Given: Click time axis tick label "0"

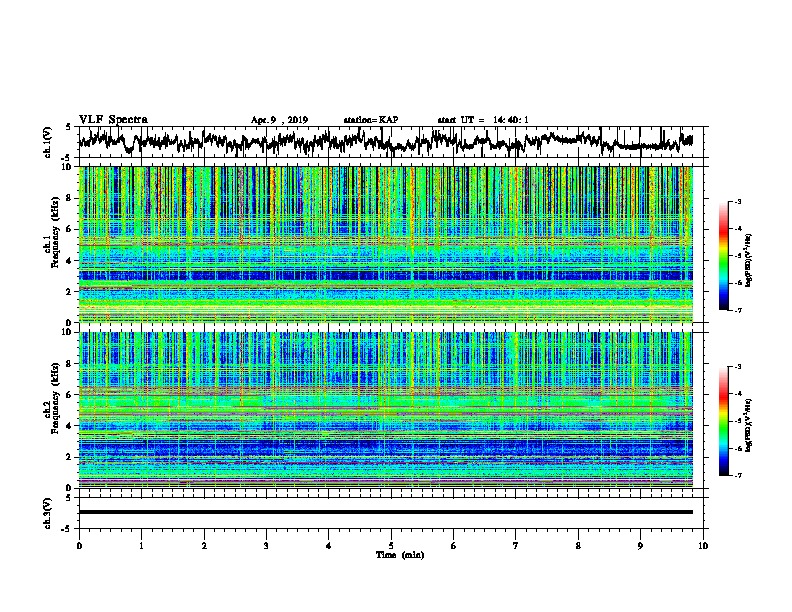Looking at the screenshot, I should pyautogui.click(x=79, y=546).
